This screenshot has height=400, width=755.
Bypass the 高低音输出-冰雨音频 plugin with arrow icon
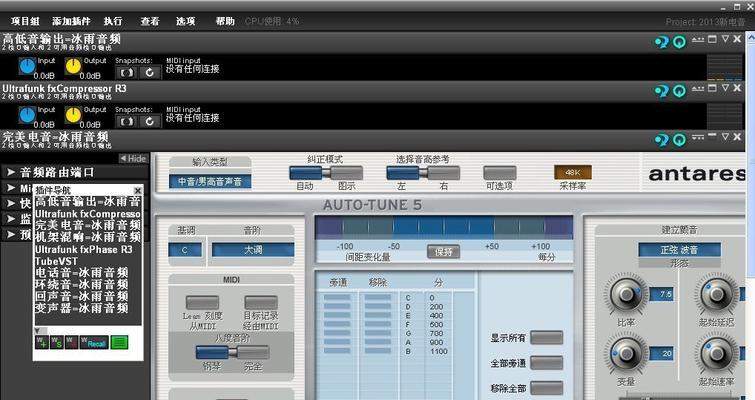(662, 42)
